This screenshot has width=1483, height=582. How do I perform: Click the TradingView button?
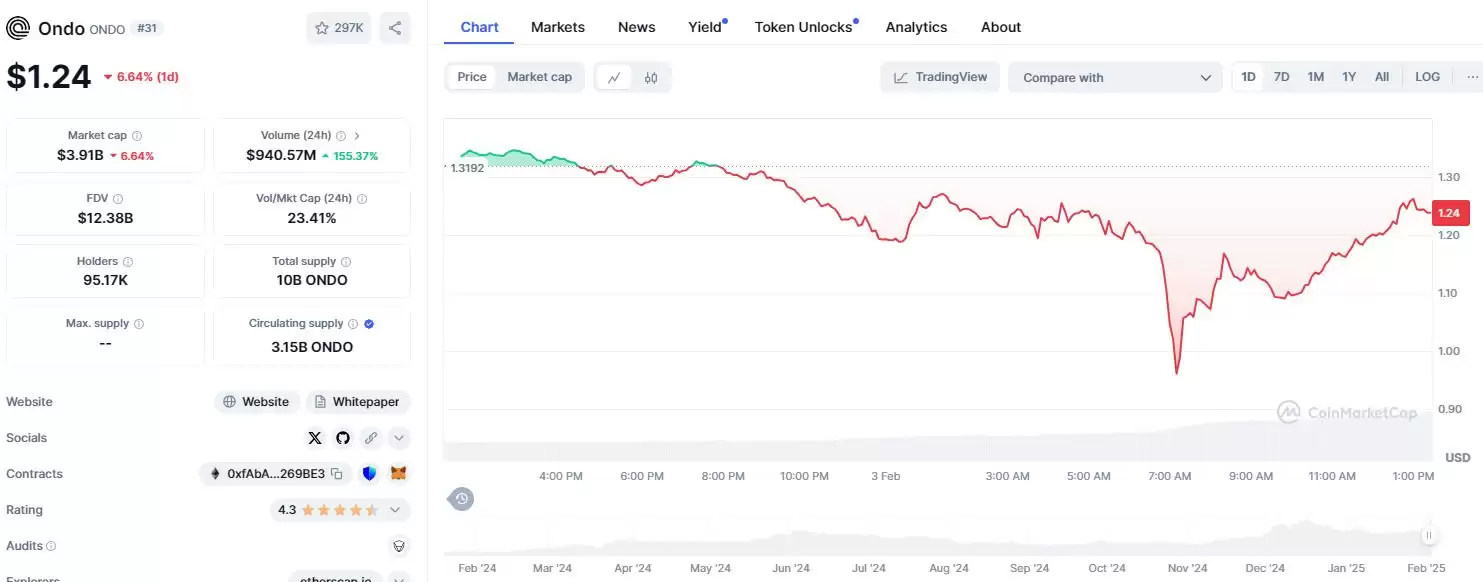(x=940, y=77)
